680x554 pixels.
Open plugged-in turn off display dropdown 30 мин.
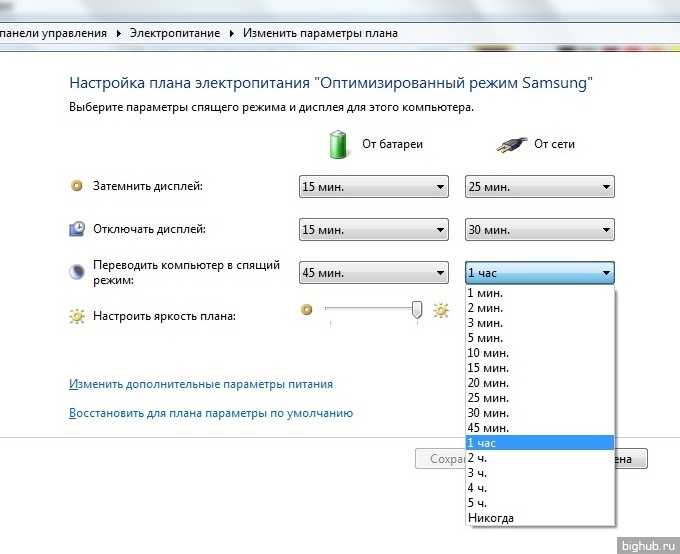pyautogui.click(x=539, y=229)
